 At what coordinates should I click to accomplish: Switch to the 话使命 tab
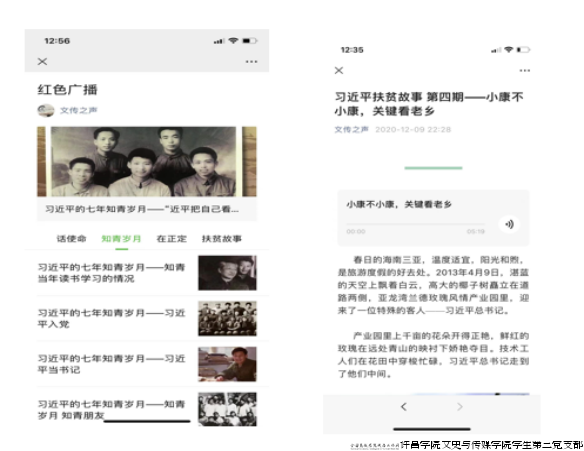coord(72,239)
